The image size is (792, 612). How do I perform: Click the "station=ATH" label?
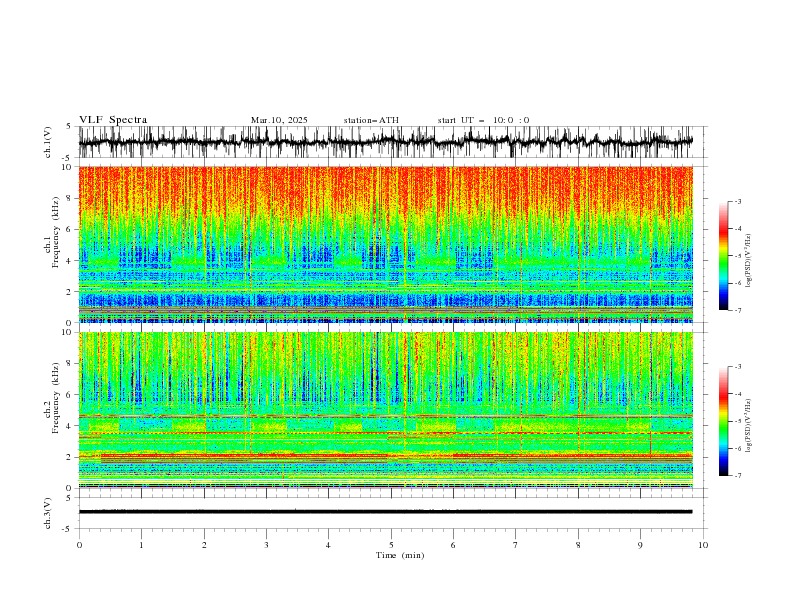[x=371, y=120]
